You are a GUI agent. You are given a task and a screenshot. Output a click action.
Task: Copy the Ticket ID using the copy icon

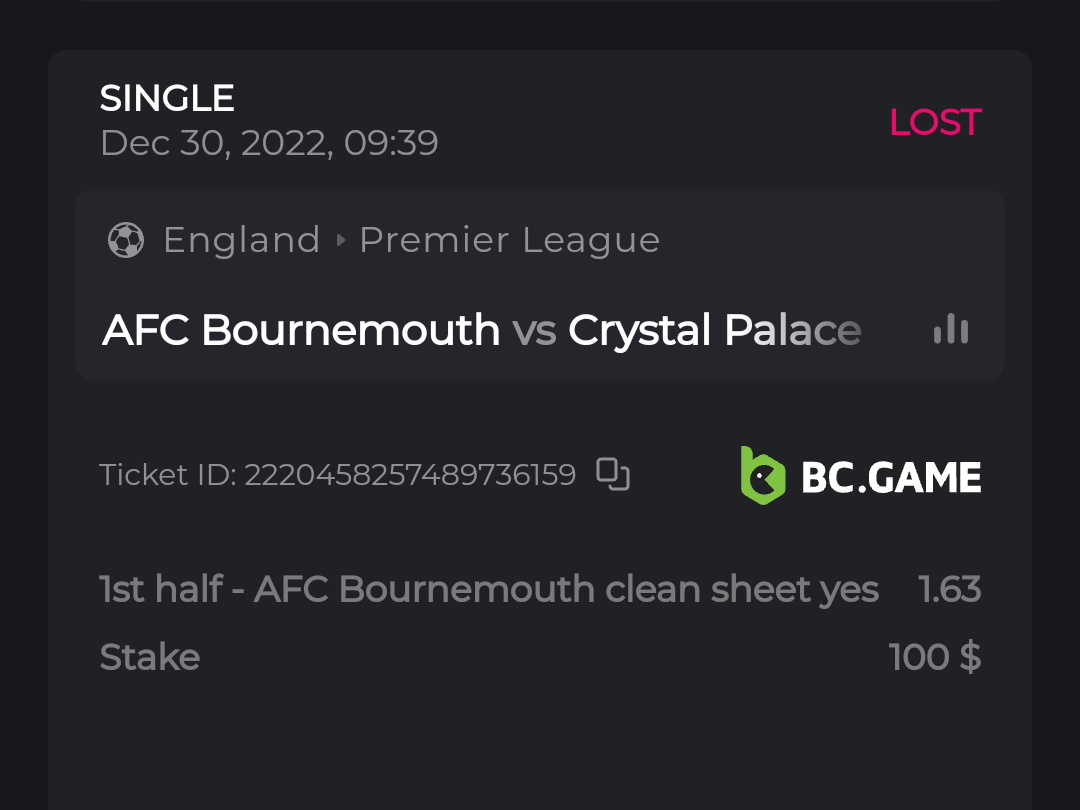tap(612, 474)
